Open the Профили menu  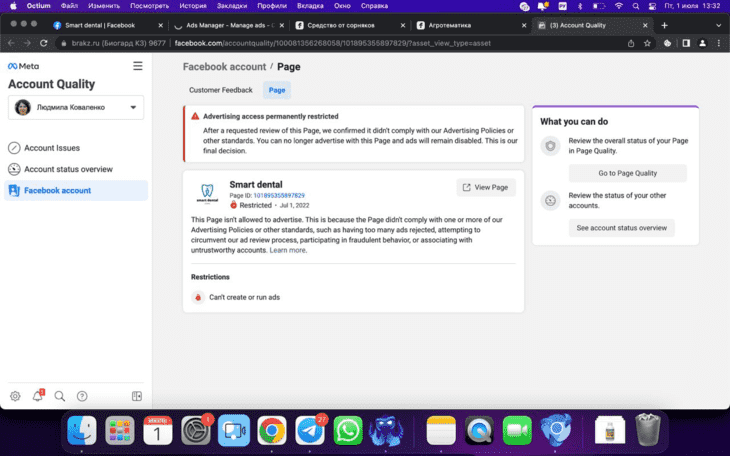[x=272, y=6]
